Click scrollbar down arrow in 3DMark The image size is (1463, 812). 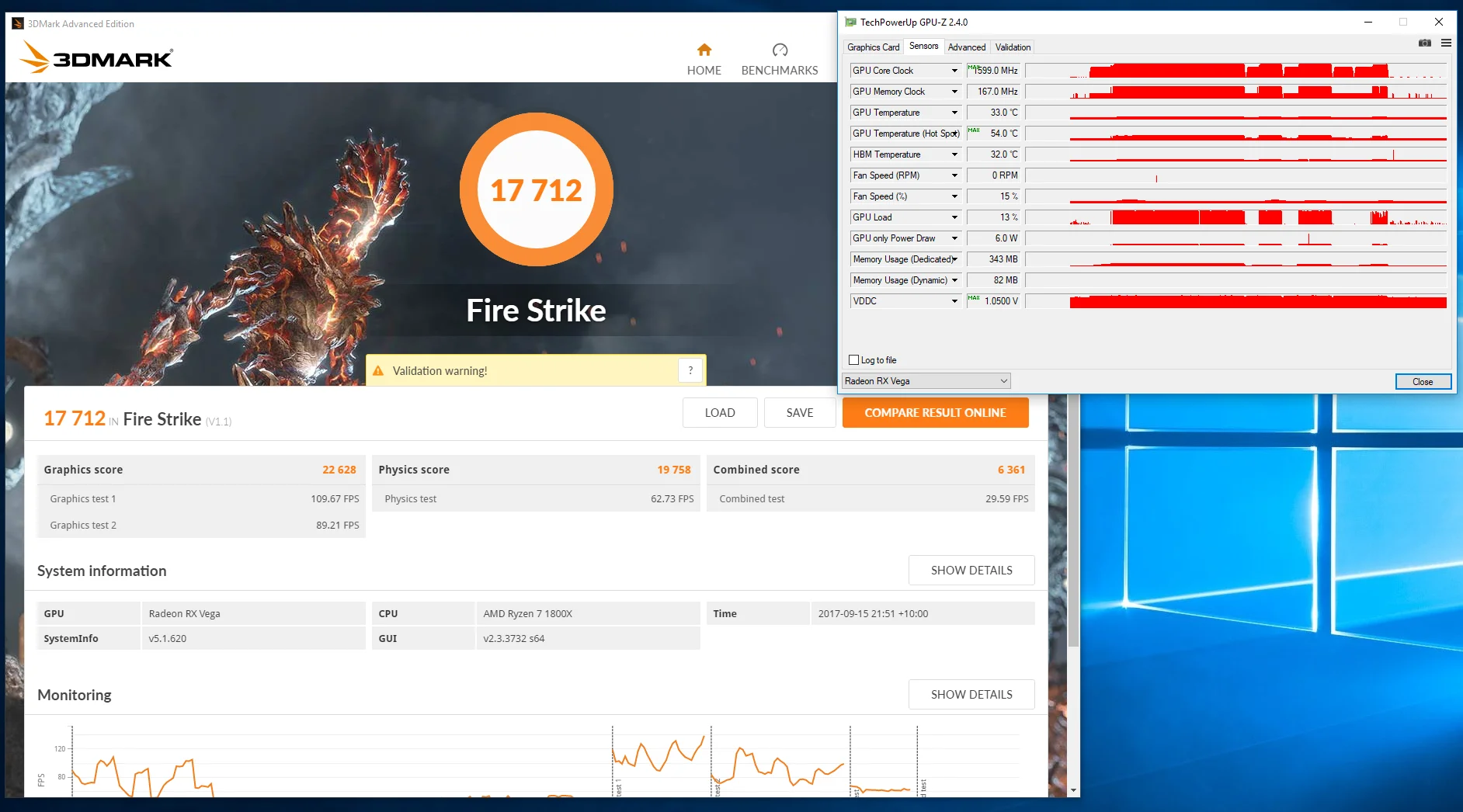(1073, 790)
